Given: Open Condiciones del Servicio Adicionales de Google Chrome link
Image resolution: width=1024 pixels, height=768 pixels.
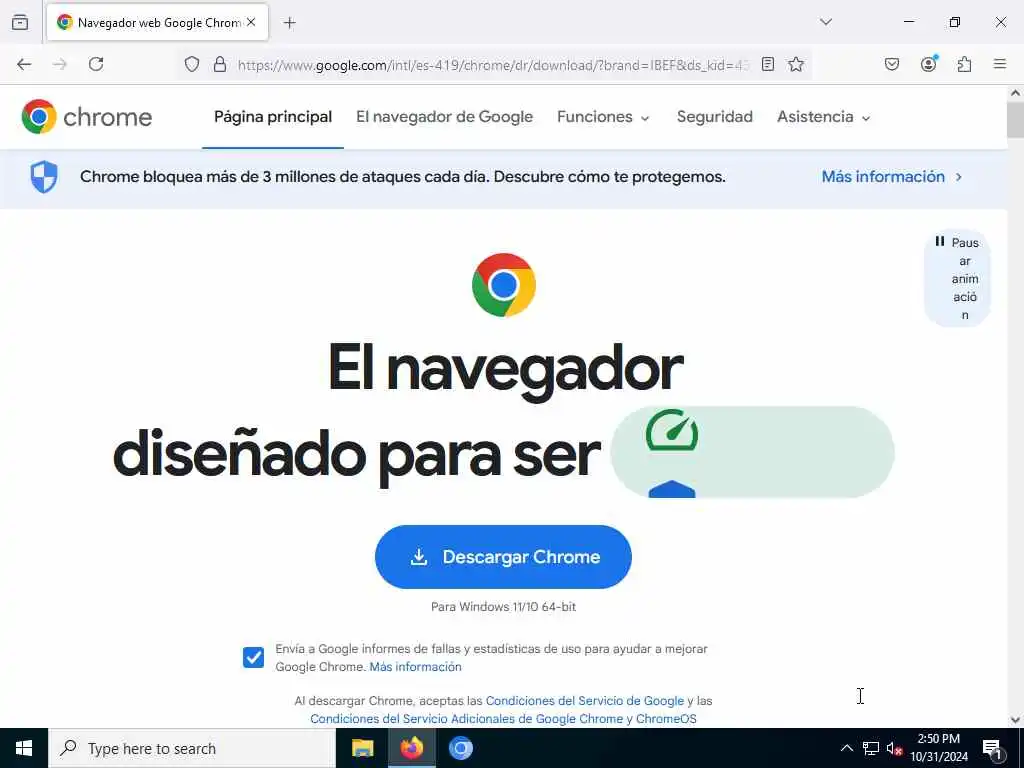Looking at the screenshot, I should coord(503,719).
